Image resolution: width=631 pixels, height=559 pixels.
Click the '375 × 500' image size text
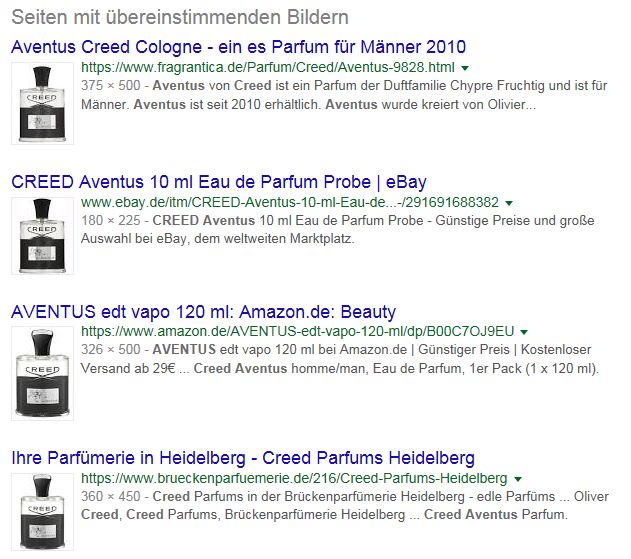(111, 86)
